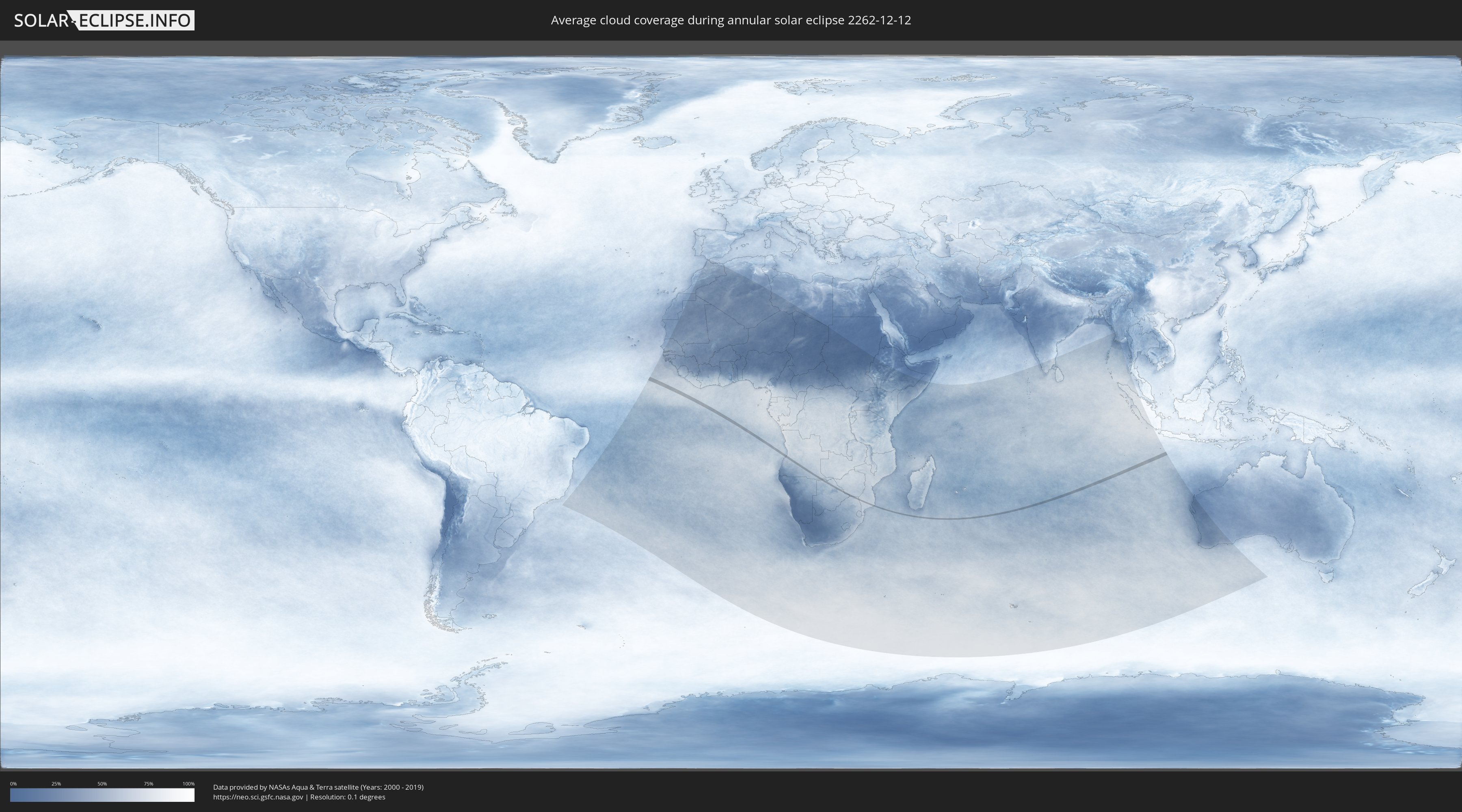Click the 50% legend label
Screen dimensions: 1462x812
pos(102,784)
